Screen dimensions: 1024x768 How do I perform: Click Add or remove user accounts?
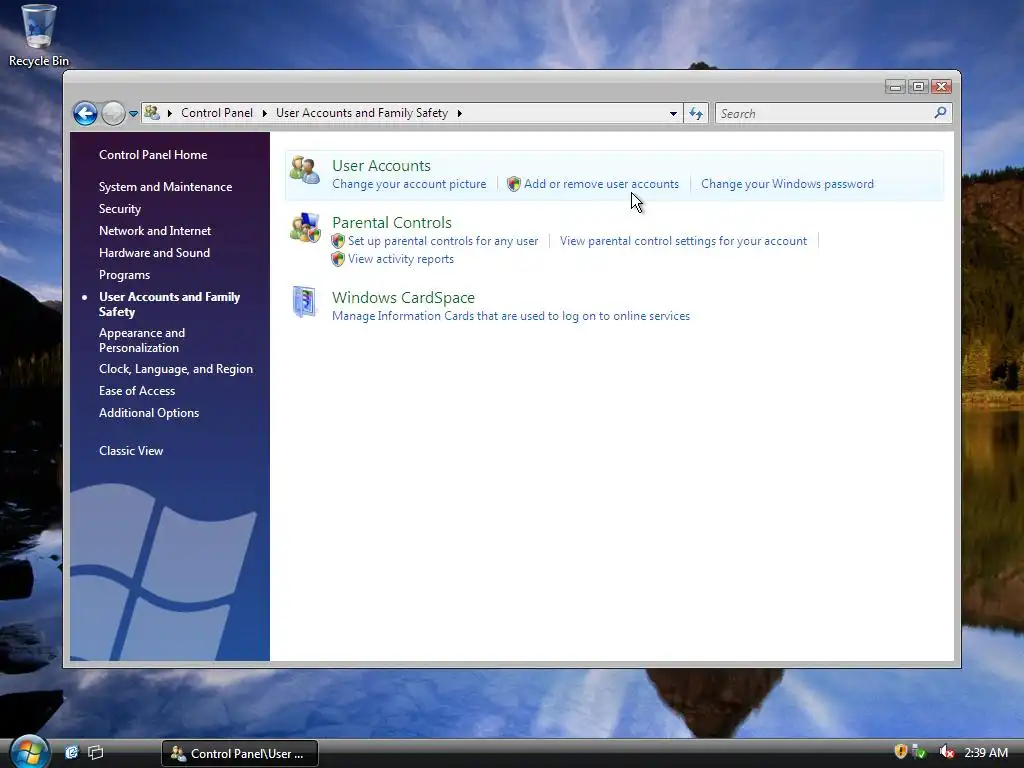[601, 184]
